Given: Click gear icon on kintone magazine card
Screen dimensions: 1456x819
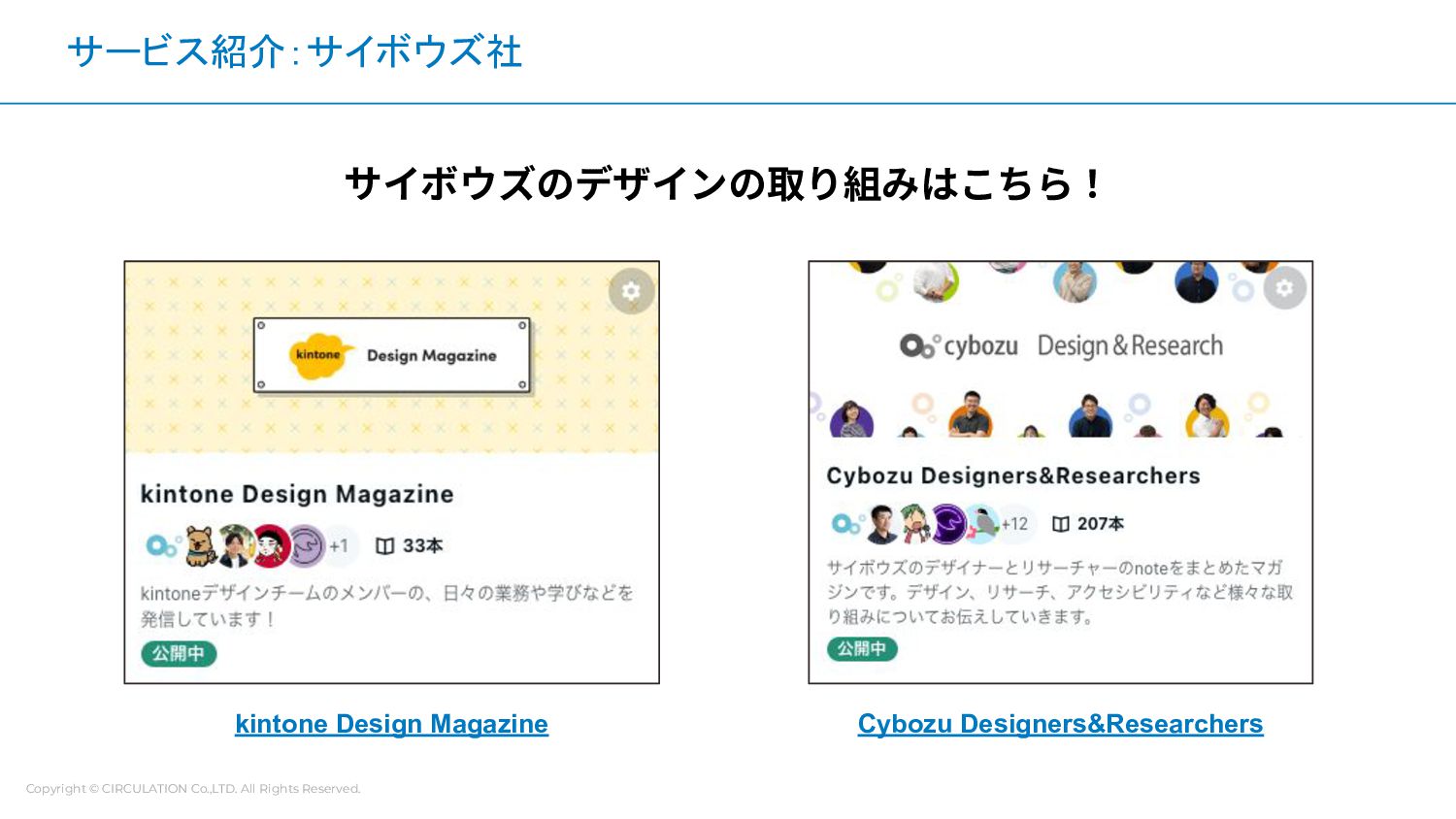Looking at the screenshot, I should point(631,290).
